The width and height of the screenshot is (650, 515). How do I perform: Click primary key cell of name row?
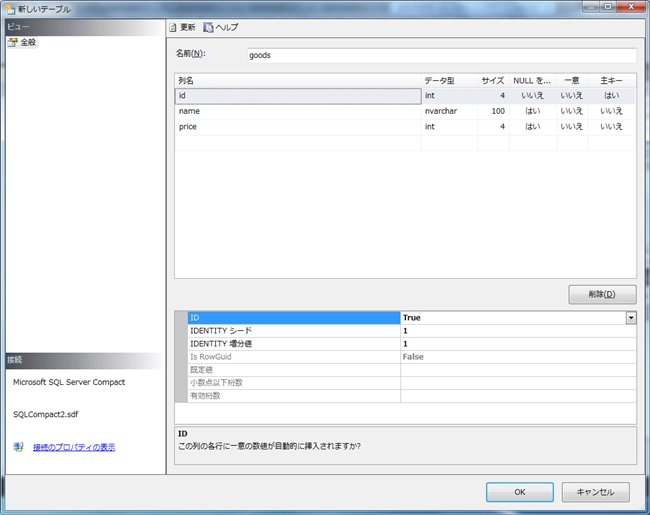[x=612, y=111]
